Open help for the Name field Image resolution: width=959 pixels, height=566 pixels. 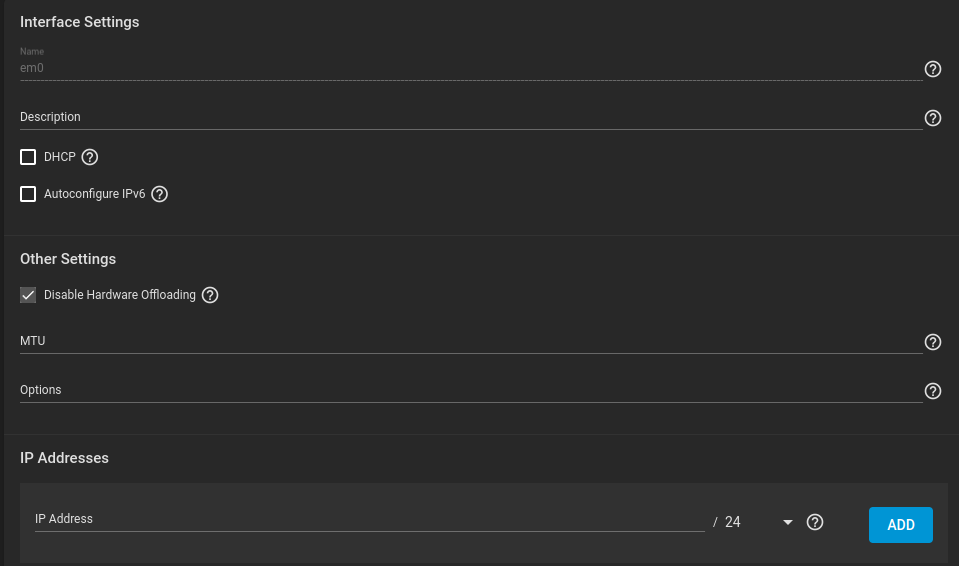(x=932, y=69)
